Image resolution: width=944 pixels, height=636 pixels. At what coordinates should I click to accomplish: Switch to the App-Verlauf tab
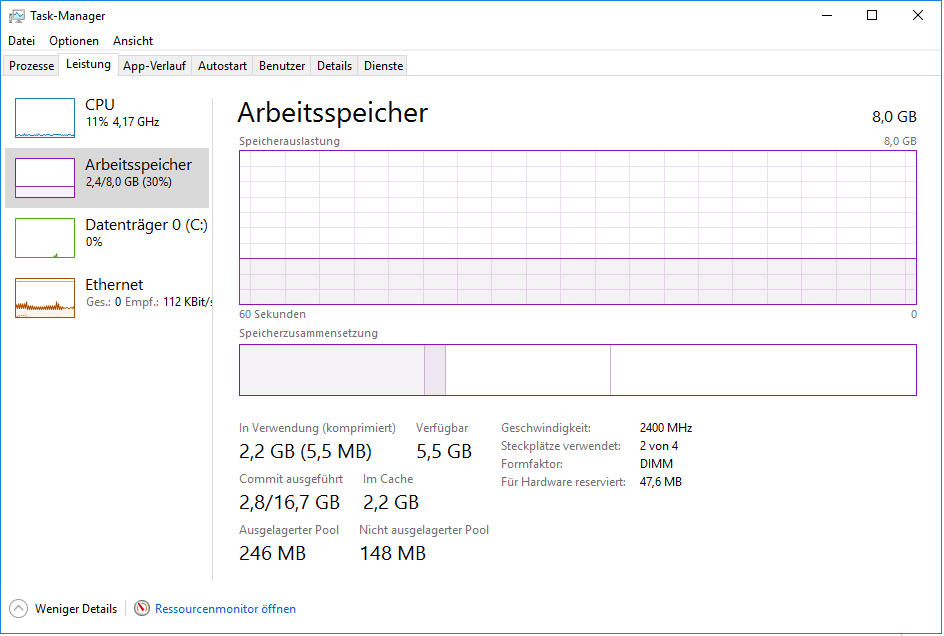154,66
